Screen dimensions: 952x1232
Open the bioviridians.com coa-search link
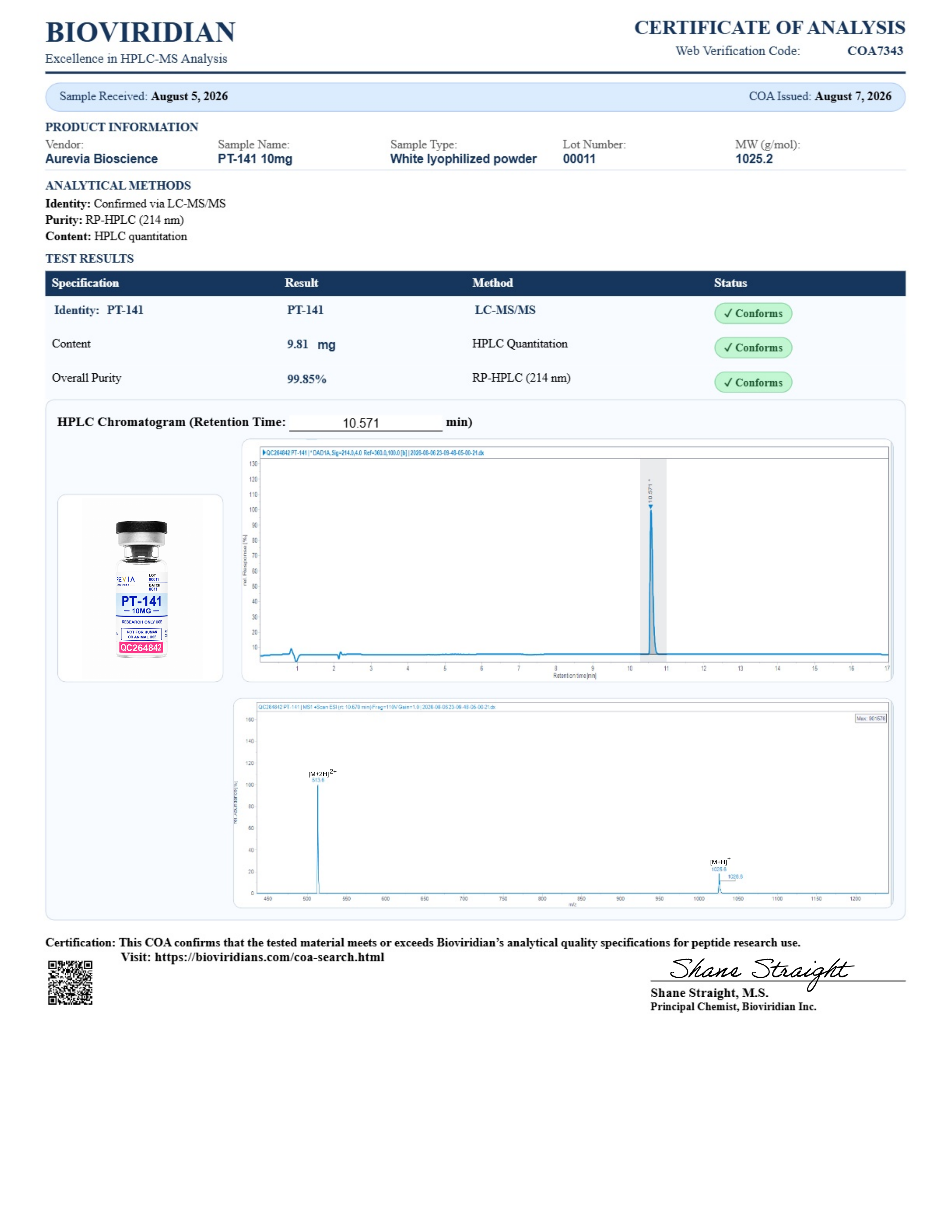269,957
